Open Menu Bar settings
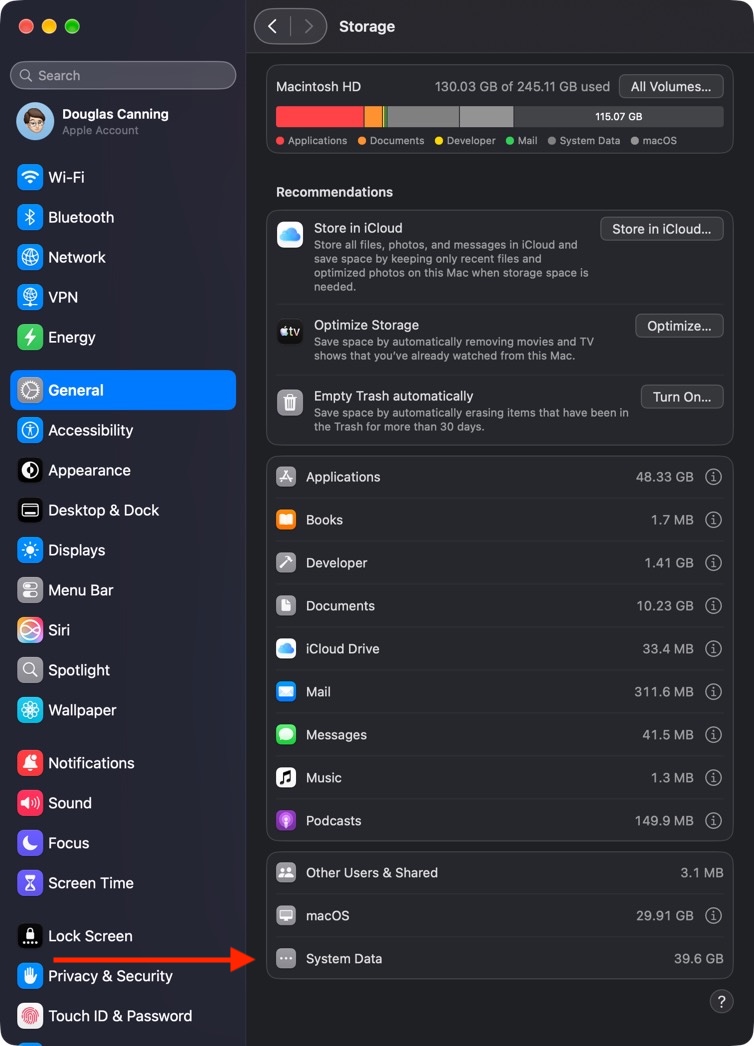Screen dimensions: 754x1046 (123, 590)
